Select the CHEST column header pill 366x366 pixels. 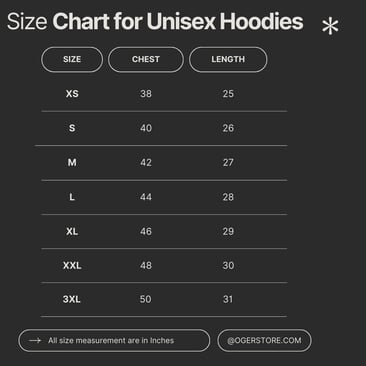(146, 59)
